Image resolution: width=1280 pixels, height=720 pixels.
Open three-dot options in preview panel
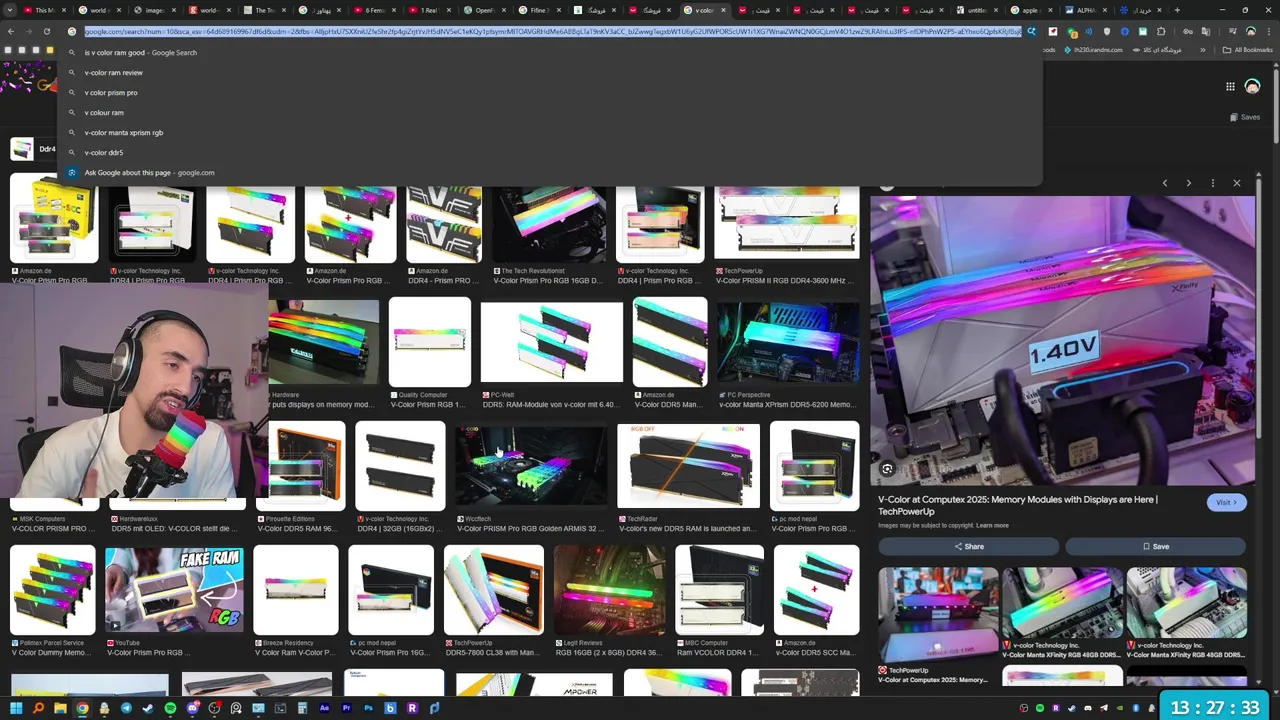[x=1213, y=183]
